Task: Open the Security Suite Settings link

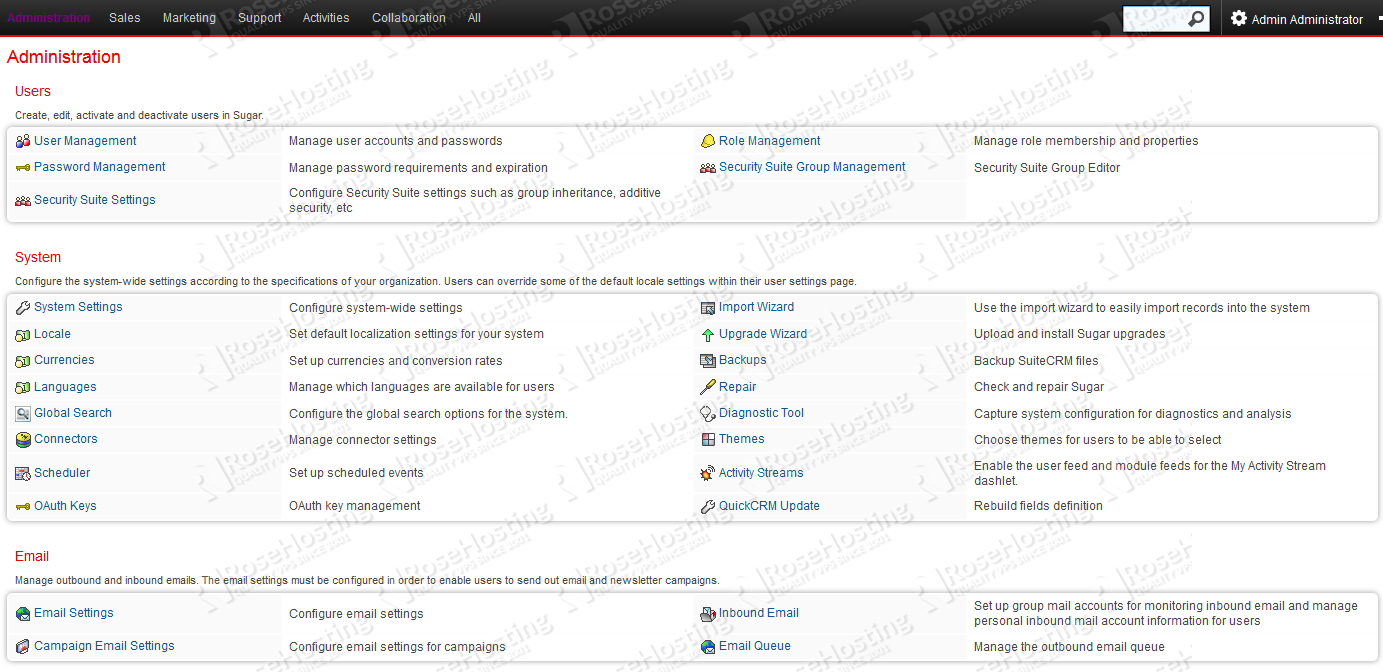Action: 95,200
